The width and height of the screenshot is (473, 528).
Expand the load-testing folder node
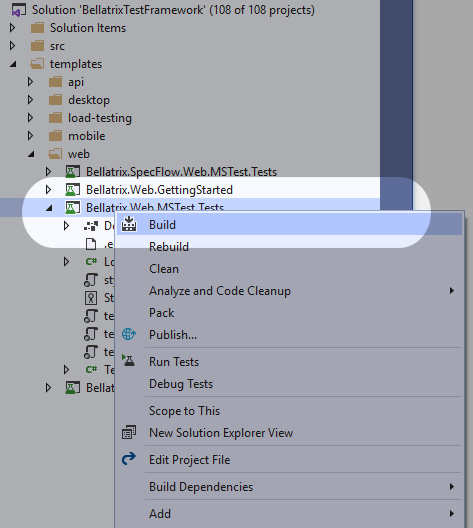point(30,118)
